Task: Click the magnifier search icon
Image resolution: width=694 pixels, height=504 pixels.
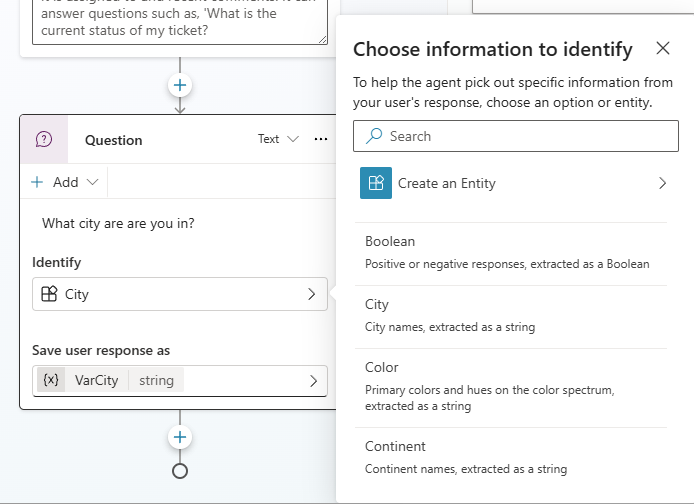Action: click(374, 136)
